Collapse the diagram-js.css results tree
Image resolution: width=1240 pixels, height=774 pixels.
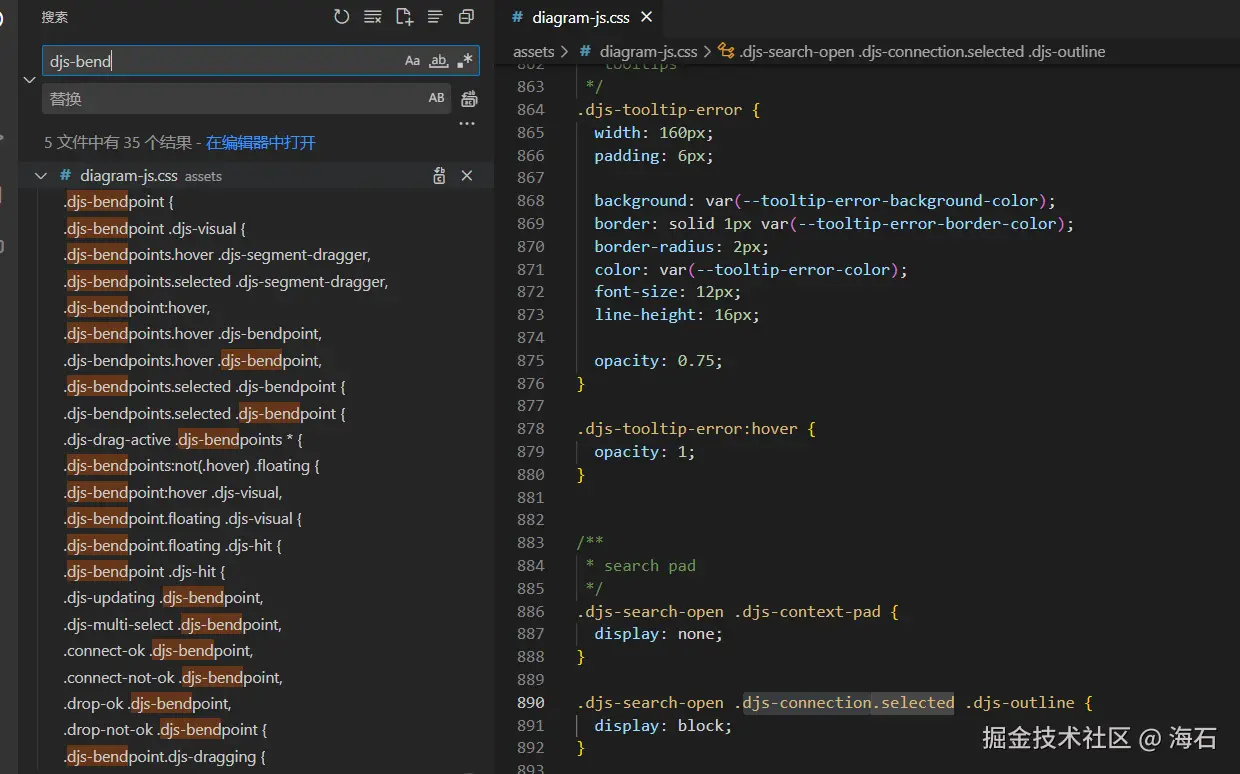tap(41, 176)
